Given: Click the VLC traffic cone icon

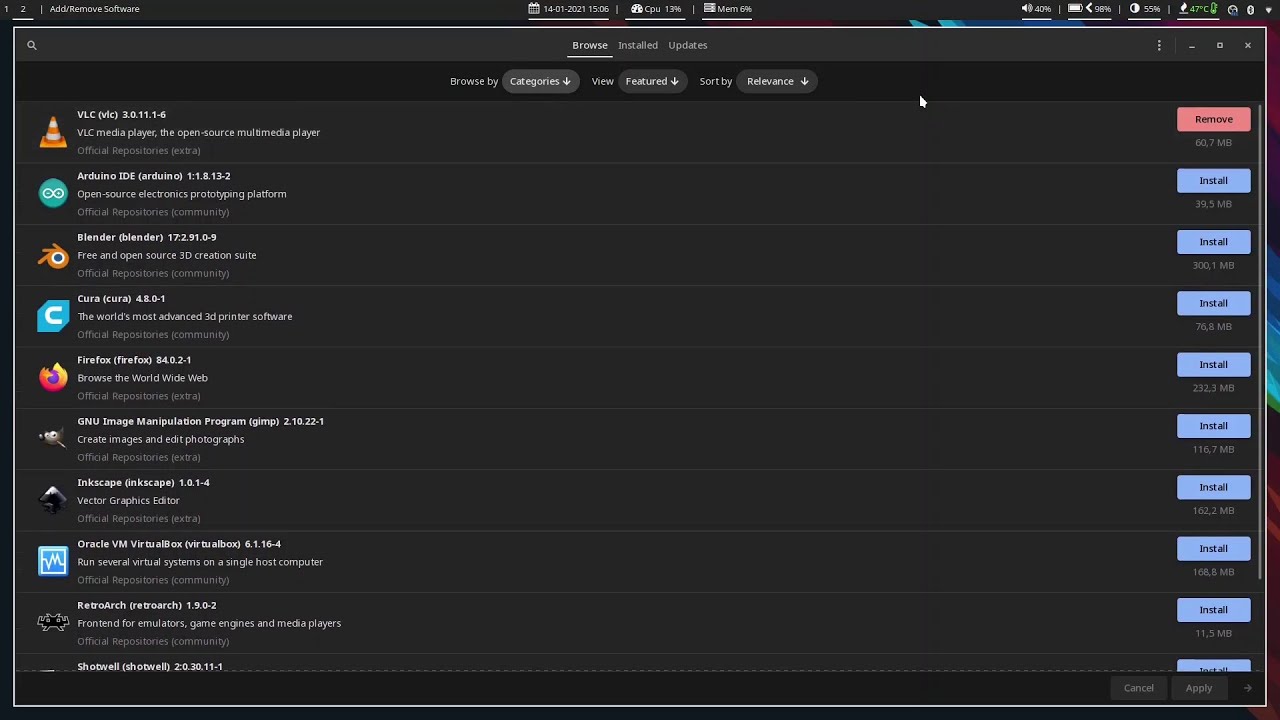Looking at the screenshot, I should [x=53, y=132].
